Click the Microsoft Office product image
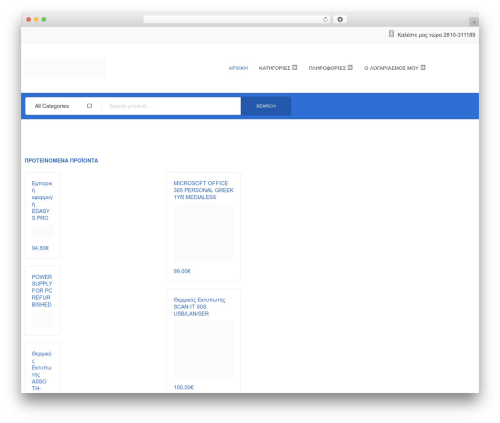Image resolution: width=500 pixels, height=423 pixels. coord(203,233)
